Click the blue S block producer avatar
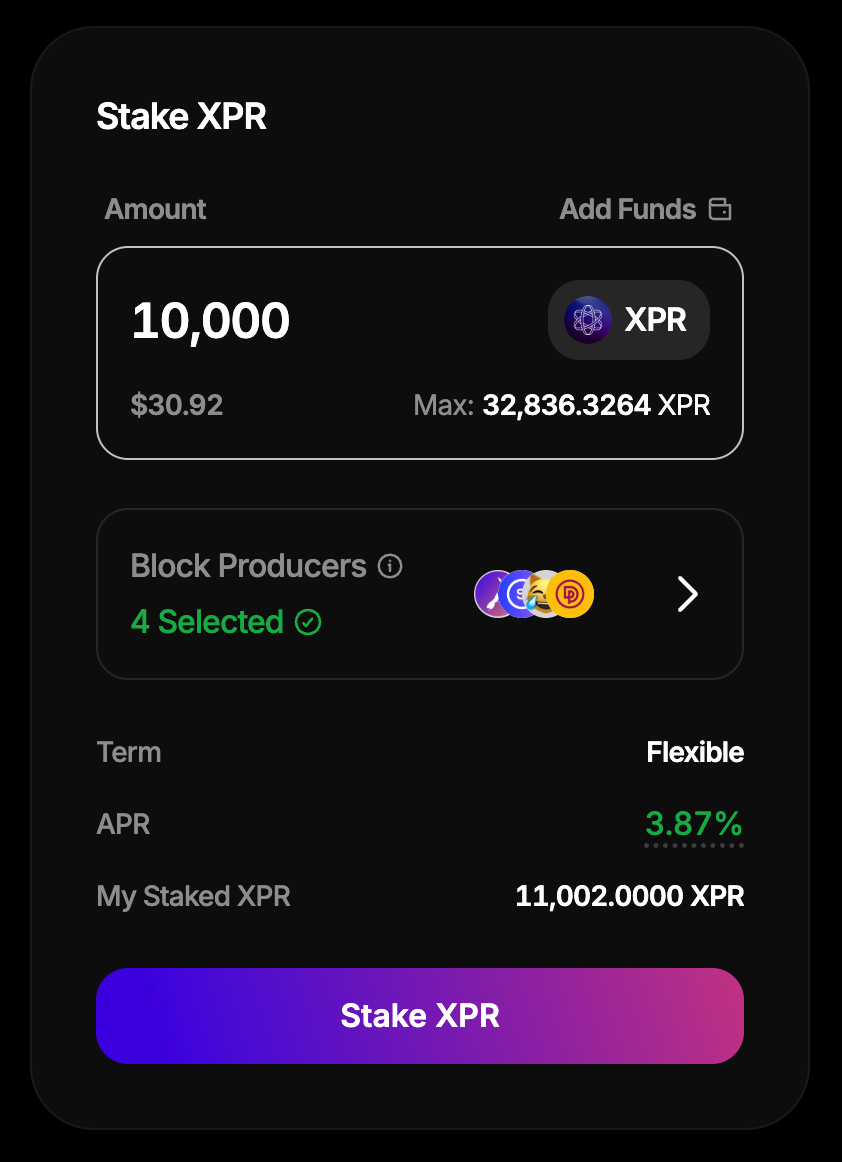Viewport: 842px width, 1162px height. point(519,594)
